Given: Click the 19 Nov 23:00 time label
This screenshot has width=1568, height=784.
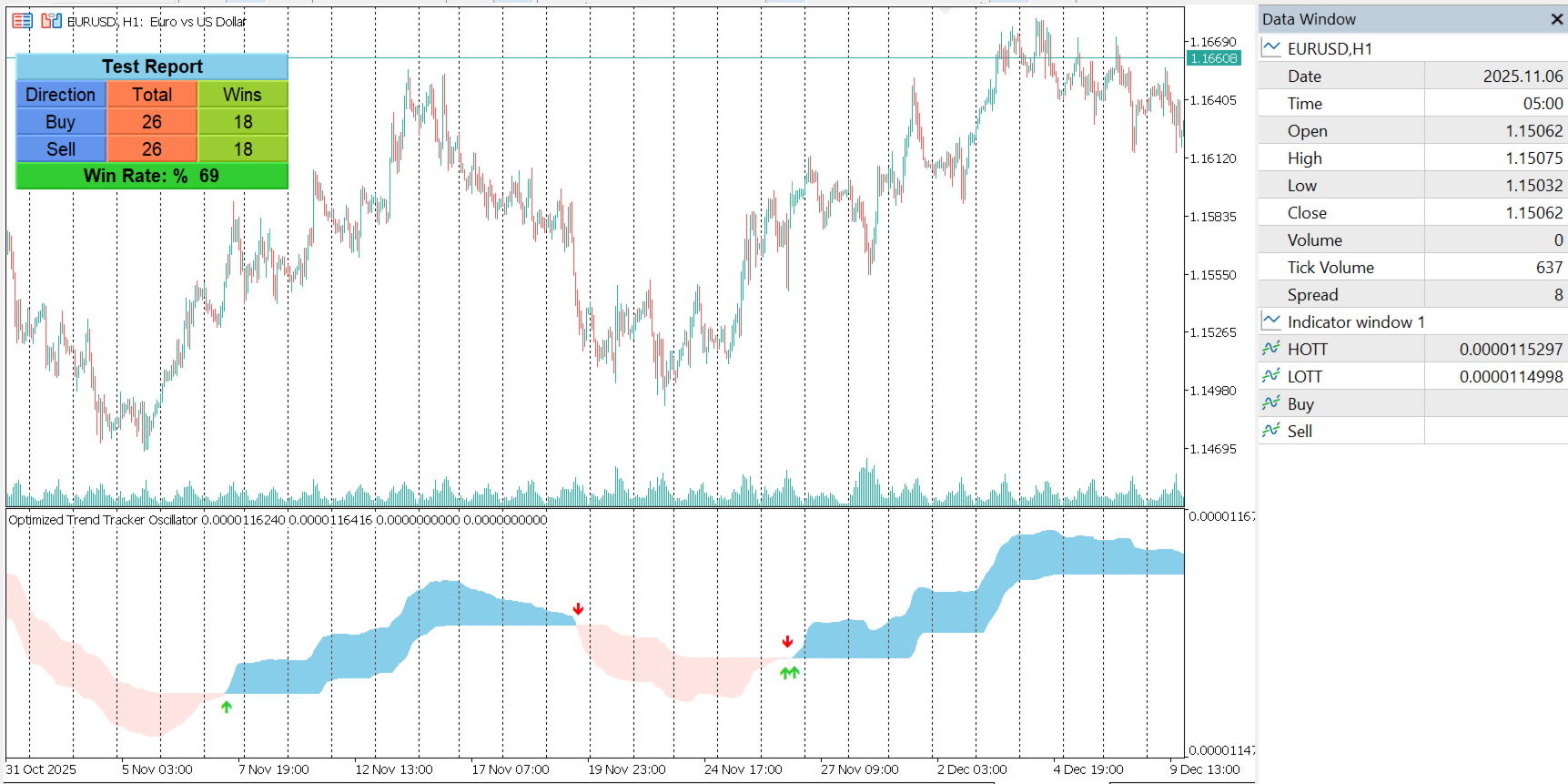Looking at the screenshot, I should pos(627,769).
